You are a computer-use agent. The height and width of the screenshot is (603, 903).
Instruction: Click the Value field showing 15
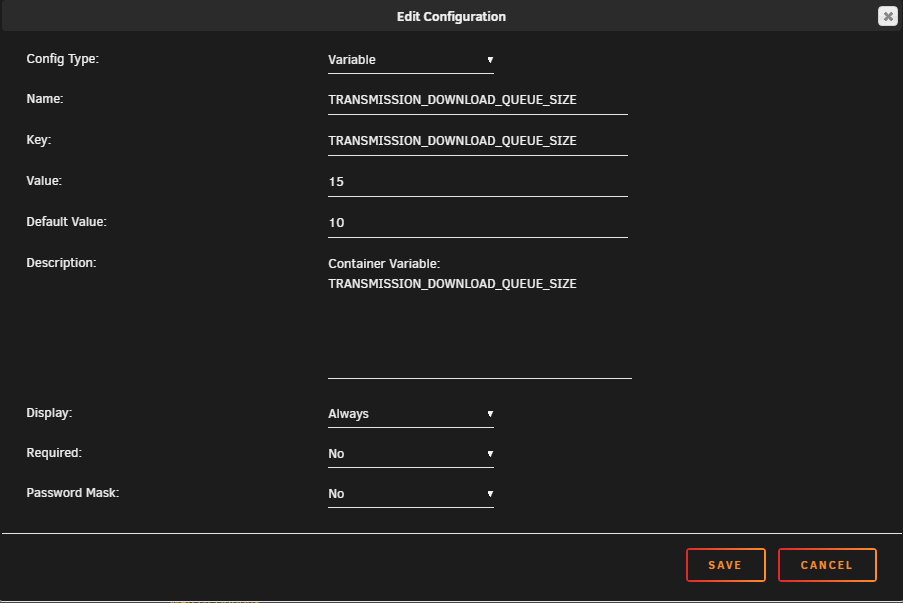pyautogui.click(x=477, y=182)
